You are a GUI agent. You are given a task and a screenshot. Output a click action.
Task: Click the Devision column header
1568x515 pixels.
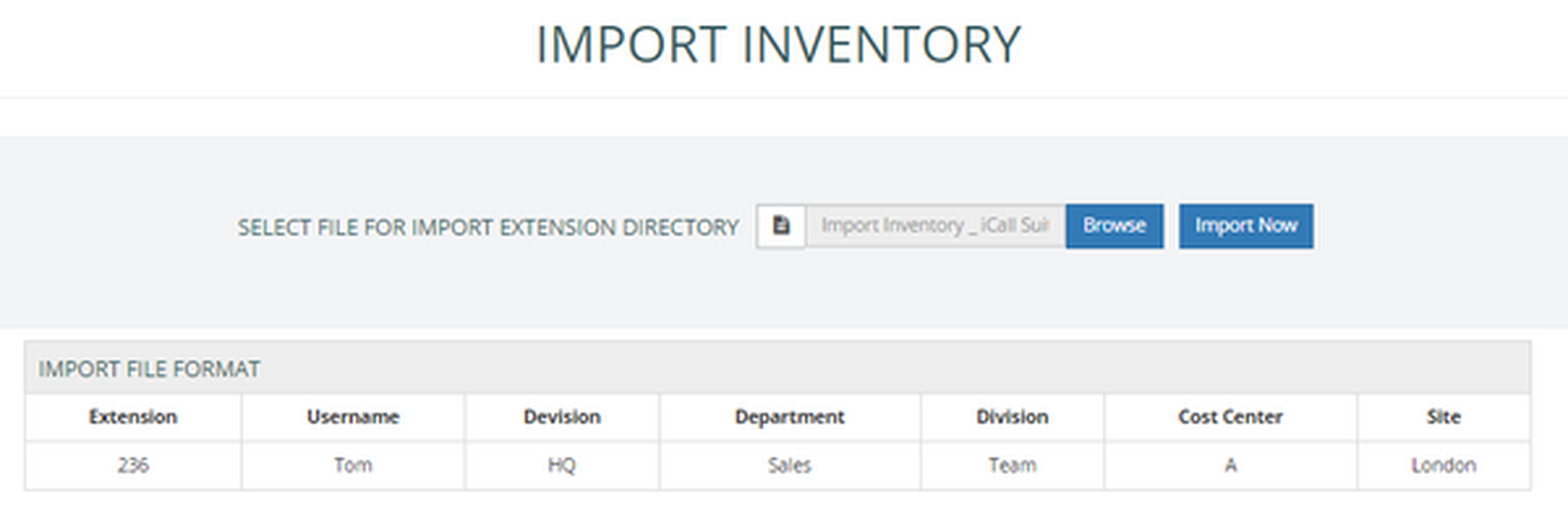point(561,417)
